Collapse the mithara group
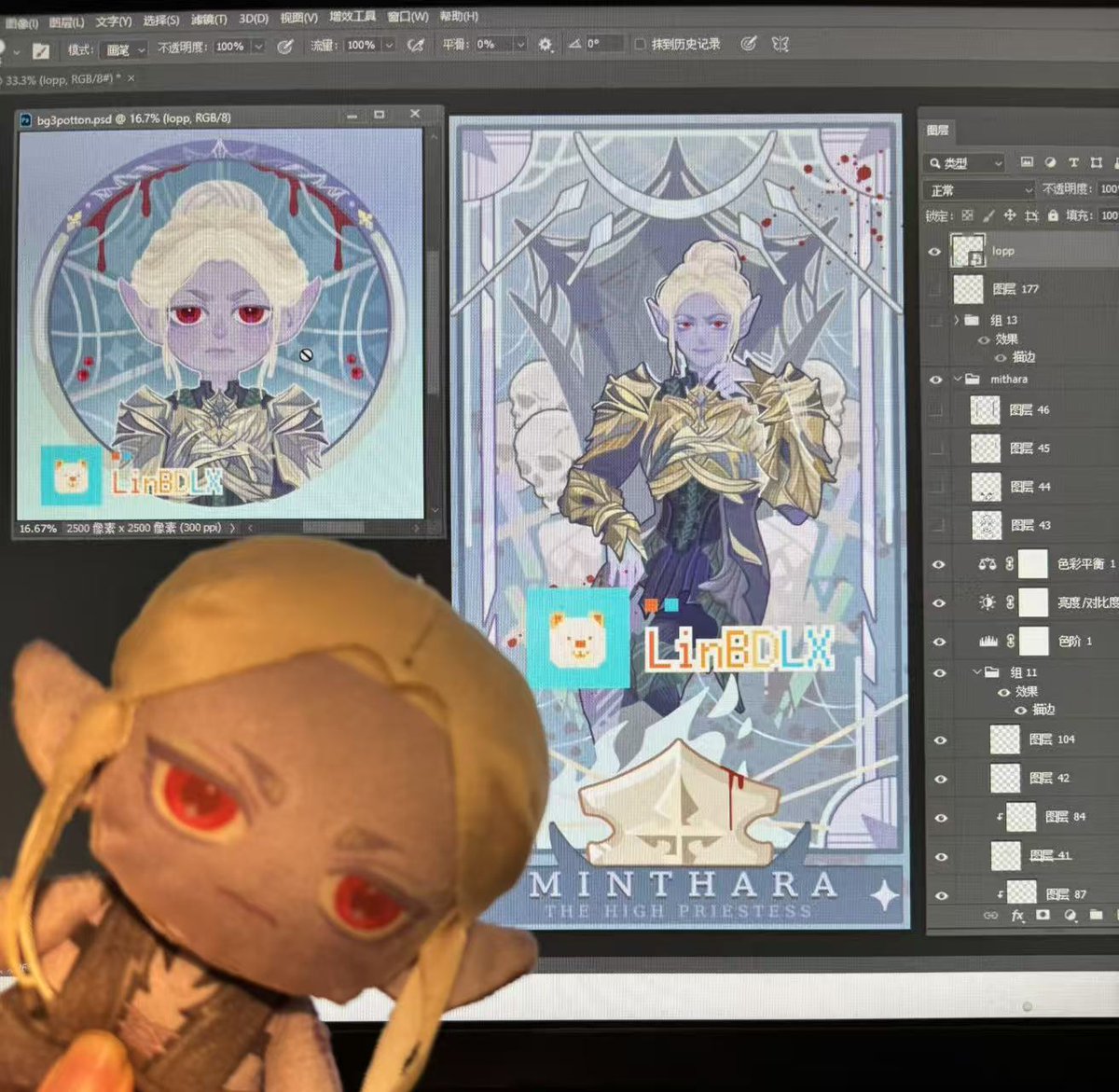 (x=958, y=380)
